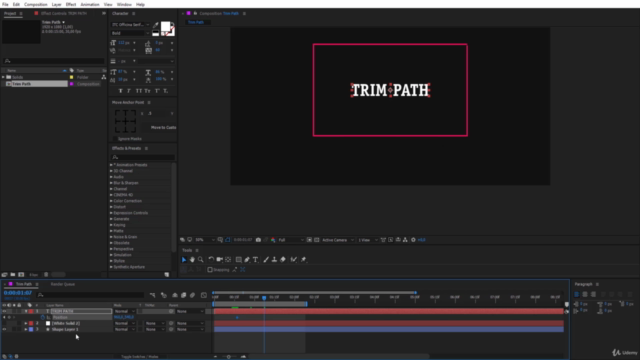Viewport: 640px width, 360px height.
Task: Select the Zoom magnifier tool
Action: tap(200, 260)
